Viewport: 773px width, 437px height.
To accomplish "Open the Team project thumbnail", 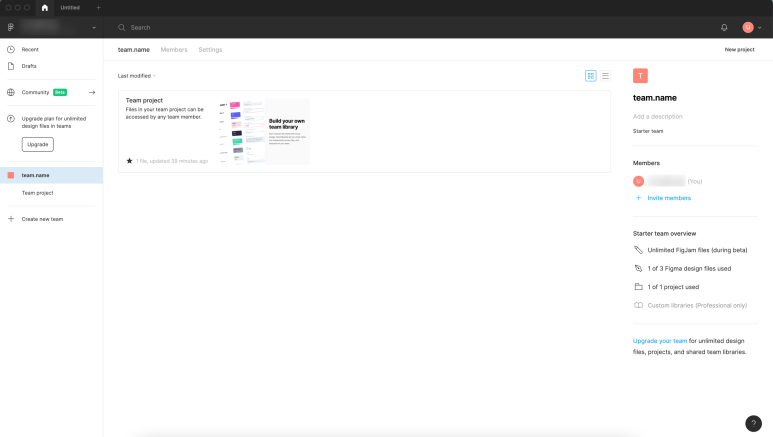I will tap(263, 131).
